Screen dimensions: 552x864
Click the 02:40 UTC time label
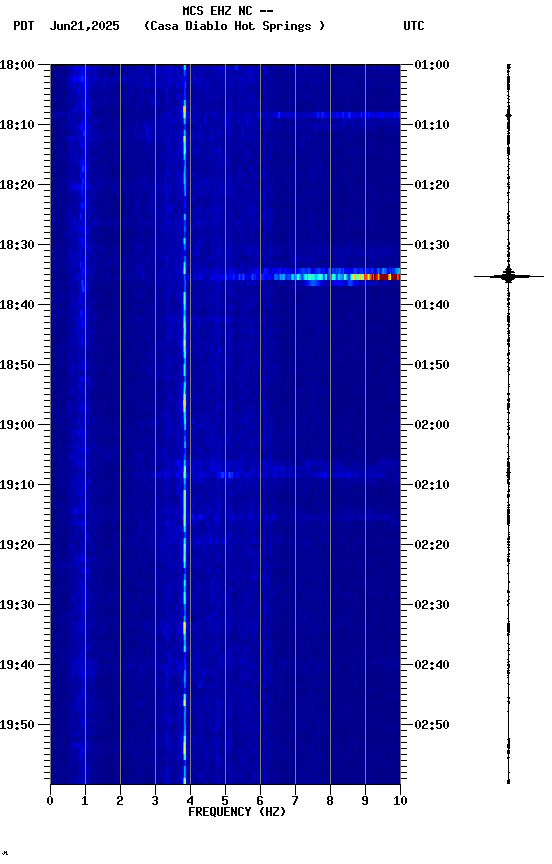432,665
